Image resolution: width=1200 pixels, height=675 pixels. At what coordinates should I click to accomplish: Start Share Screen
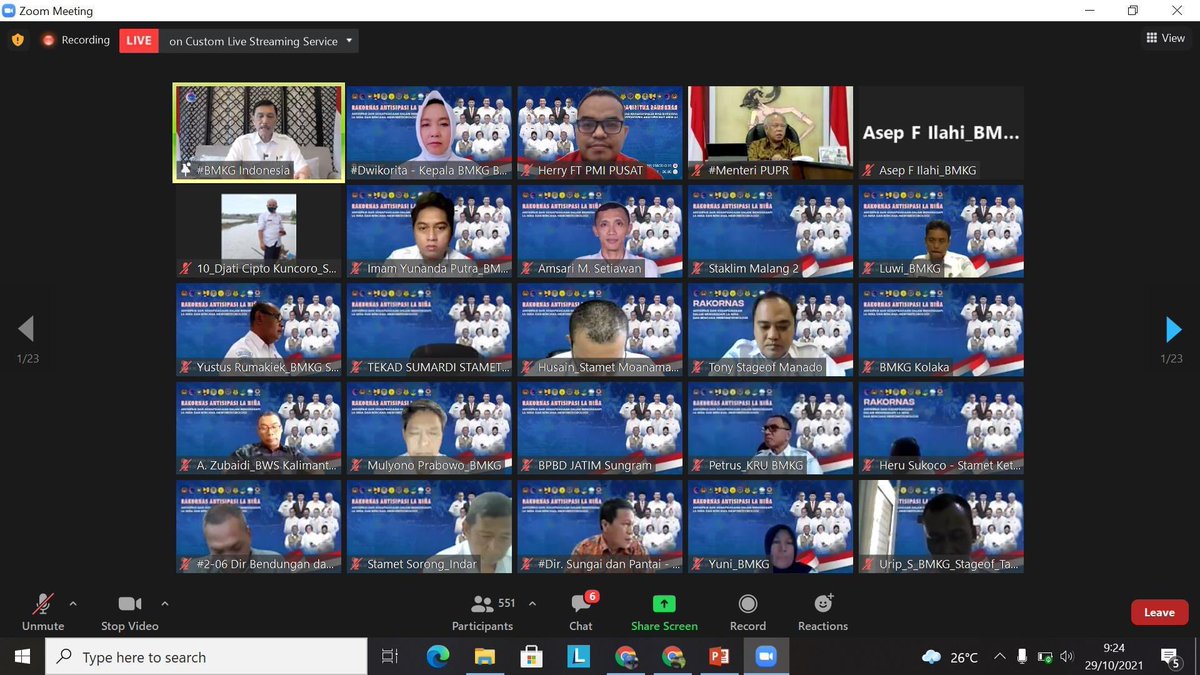click(664, 611)
